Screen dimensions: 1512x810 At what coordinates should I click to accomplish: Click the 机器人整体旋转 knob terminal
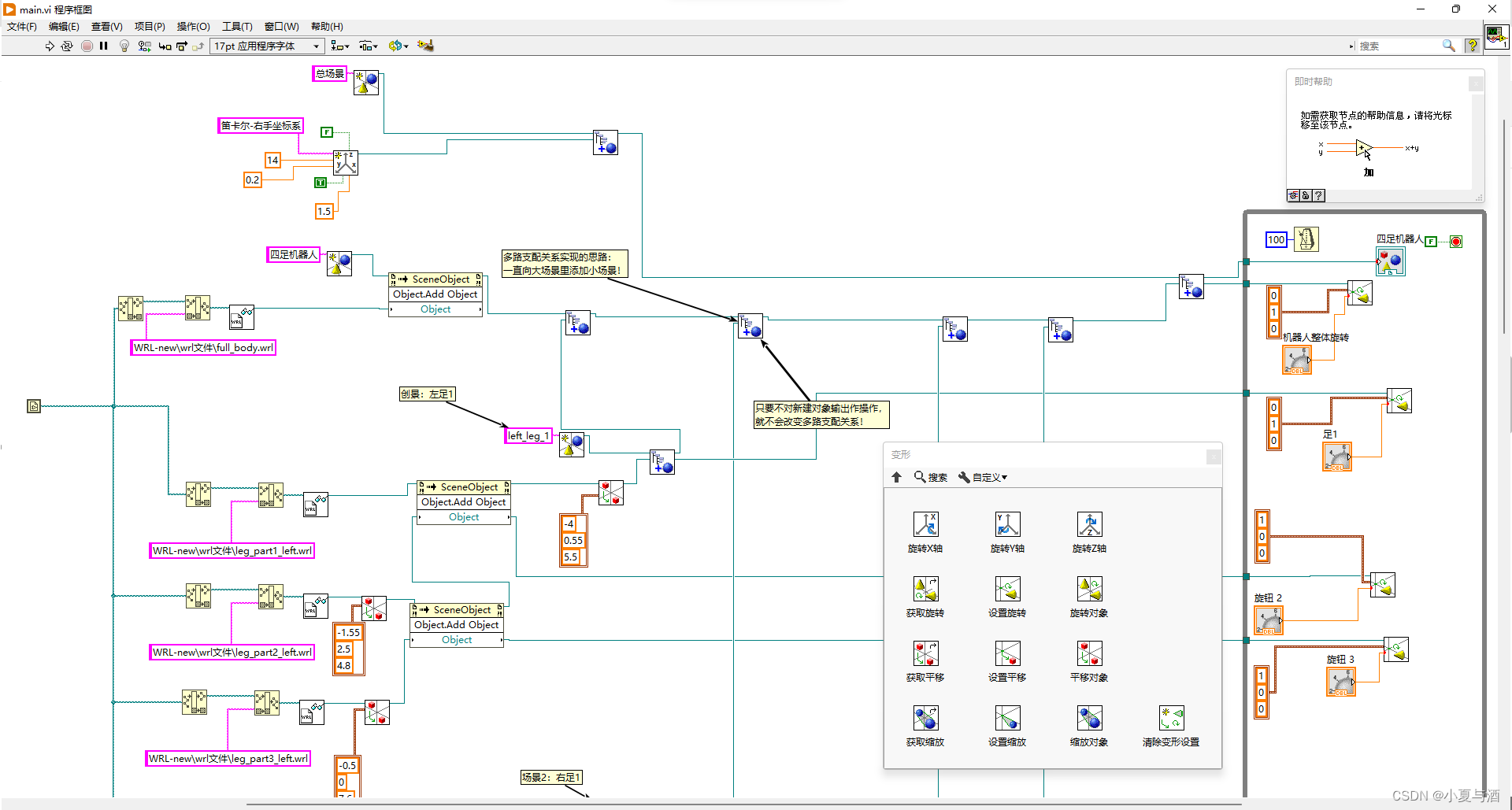click(x=1297, y=360)
